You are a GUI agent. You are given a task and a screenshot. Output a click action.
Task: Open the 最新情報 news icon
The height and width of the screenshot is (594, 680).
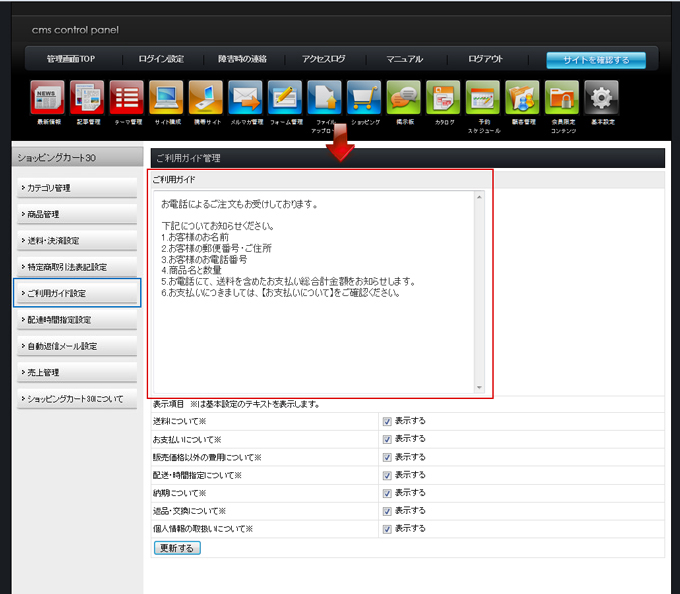(47, 98)
